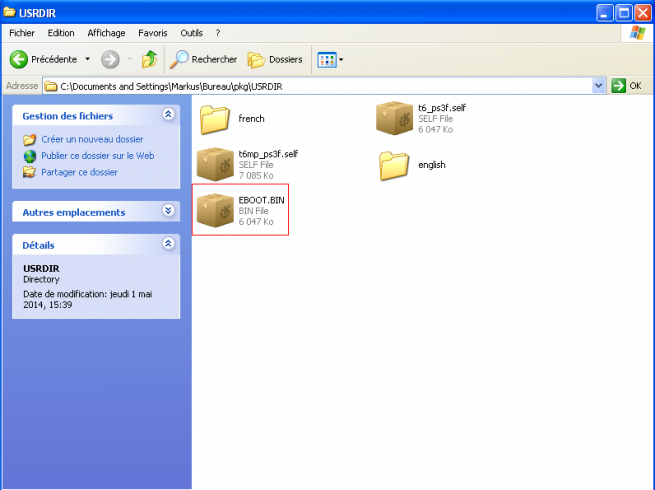This screenshot has height=490, width=655.
Task: Expand the Autres emplacements panel
Action: pyautogui.click(x=168, y=211)
